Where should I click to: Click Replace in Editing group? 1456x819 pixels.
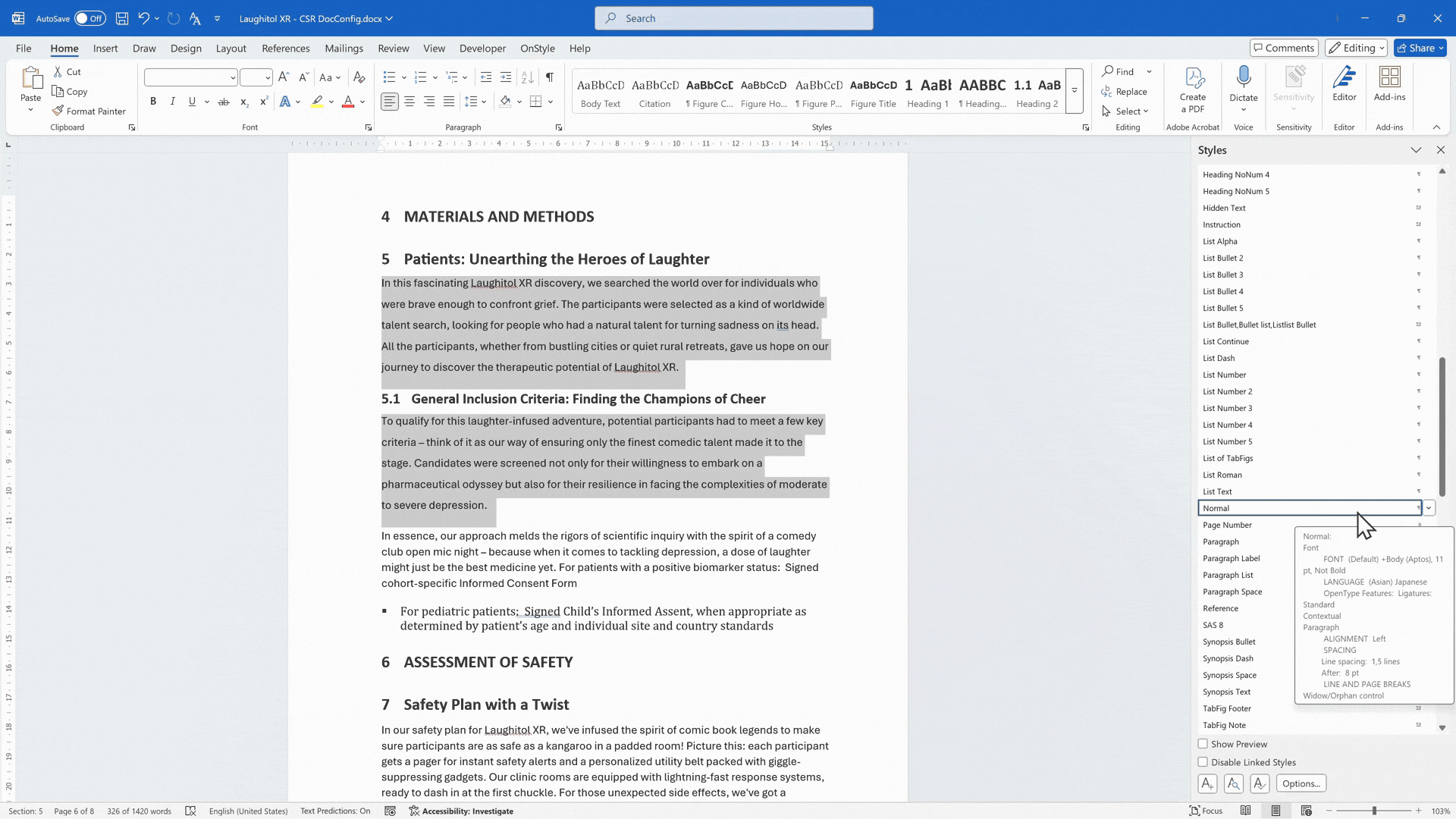(1125, 91)
